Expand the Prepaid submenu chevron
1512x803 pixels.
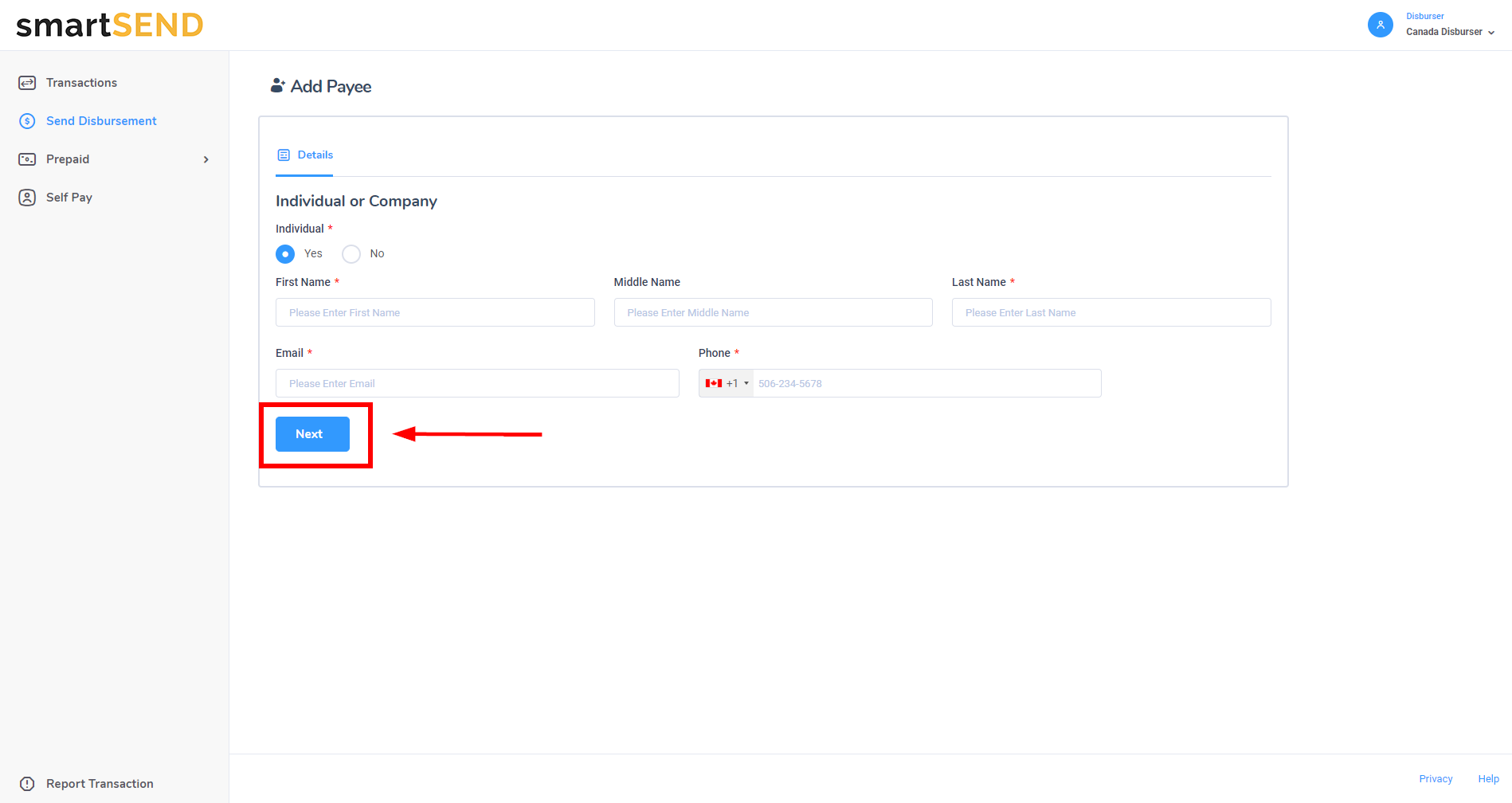206,160
